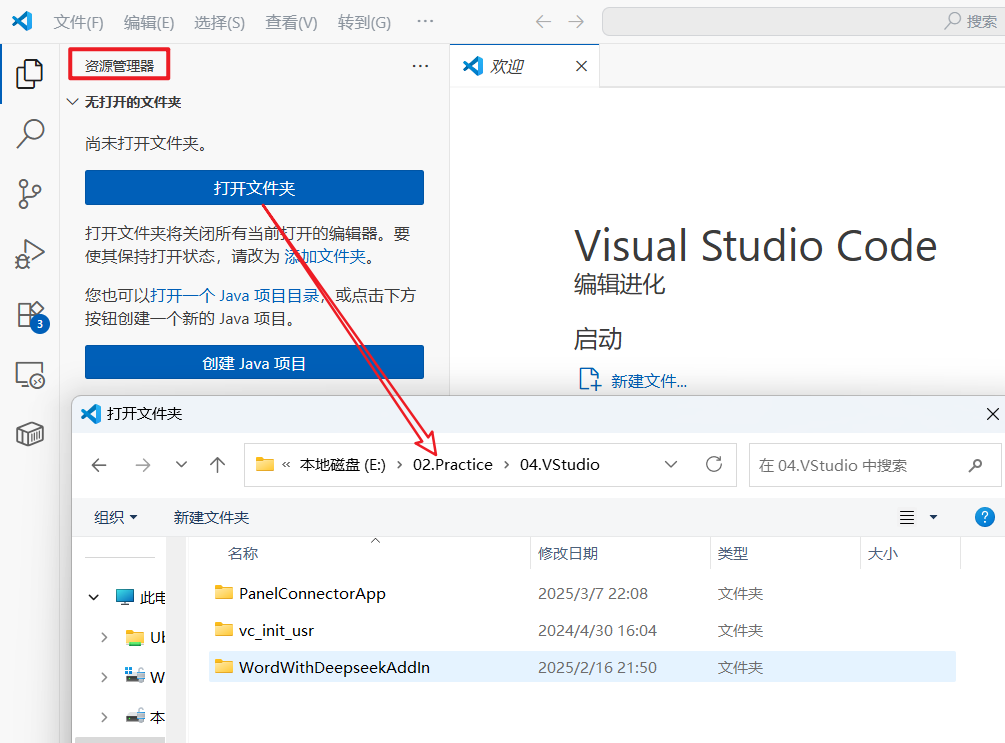Click the folder icon of WordWithDeepseekAddIn
The width and height of the screenshot is (1005, 743).
click(224, 666)
